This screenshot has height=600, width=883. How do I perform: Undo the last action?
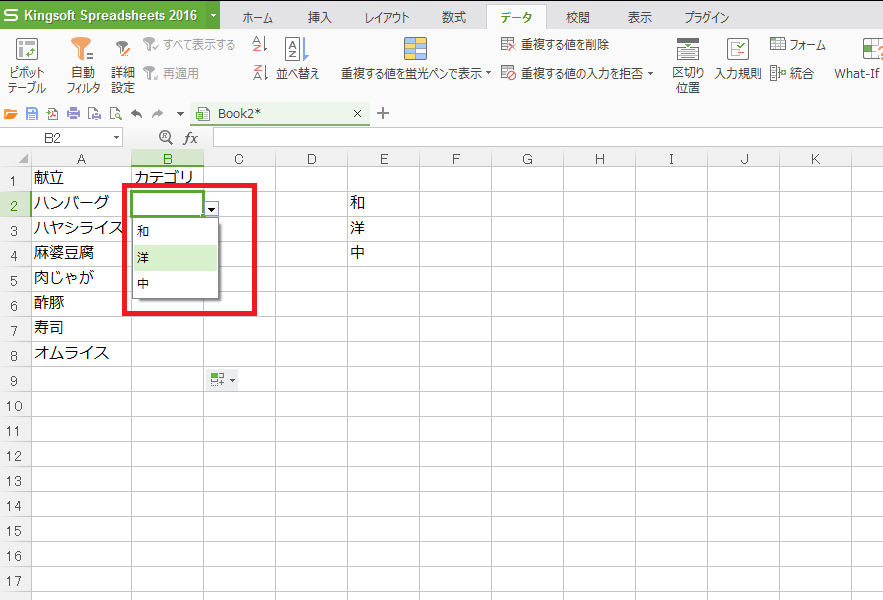(136, 114)
